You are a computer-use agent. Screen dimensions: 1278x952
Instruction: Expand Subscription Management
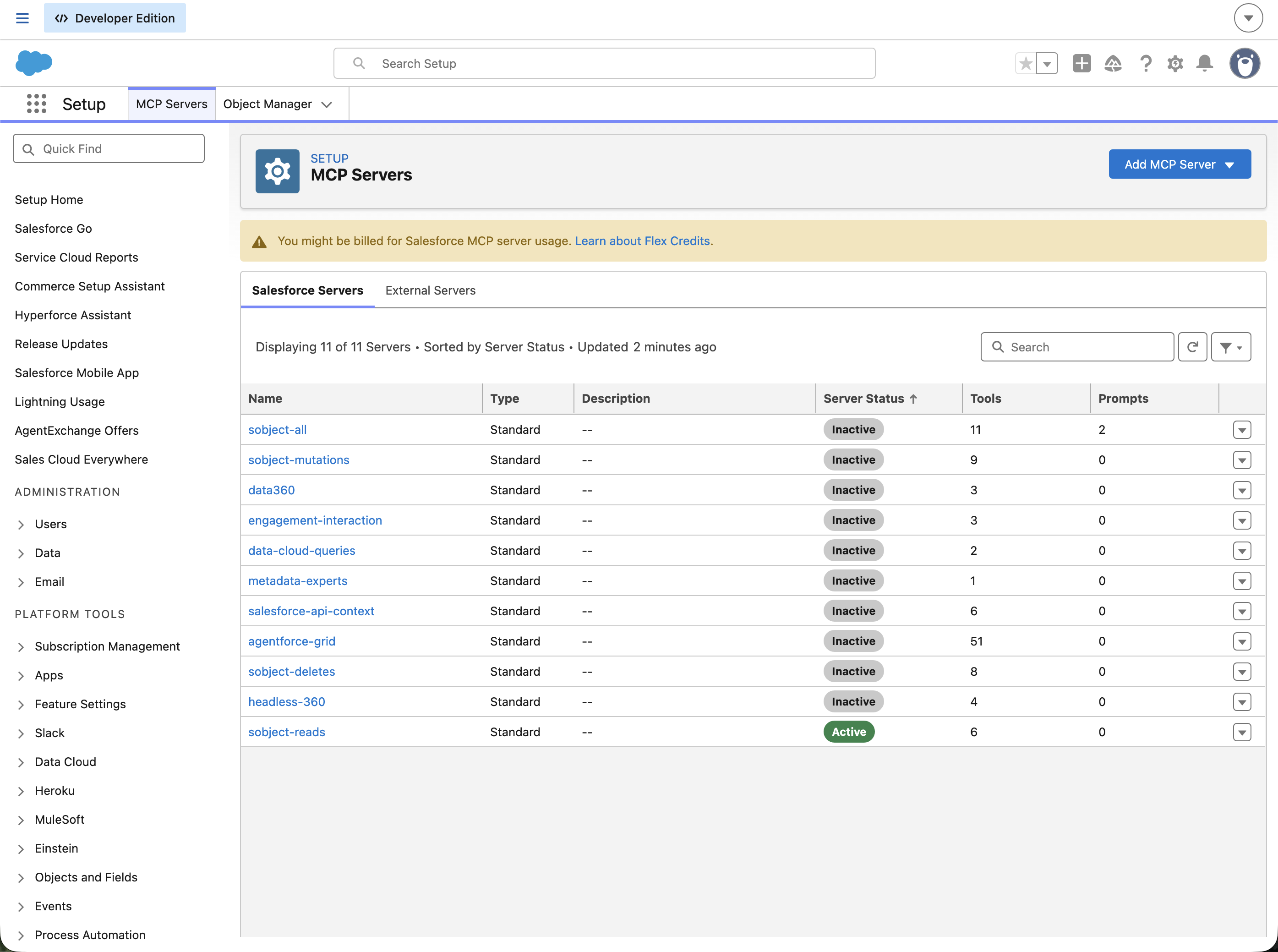21,646
